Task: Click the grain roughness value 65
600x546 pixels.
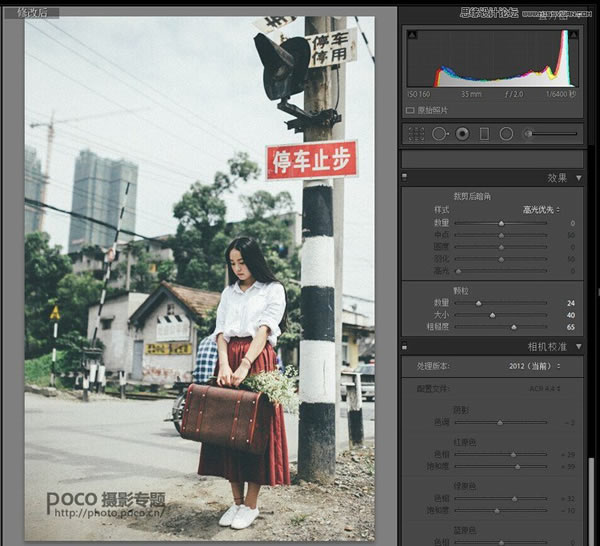Action: pos(571,327)
